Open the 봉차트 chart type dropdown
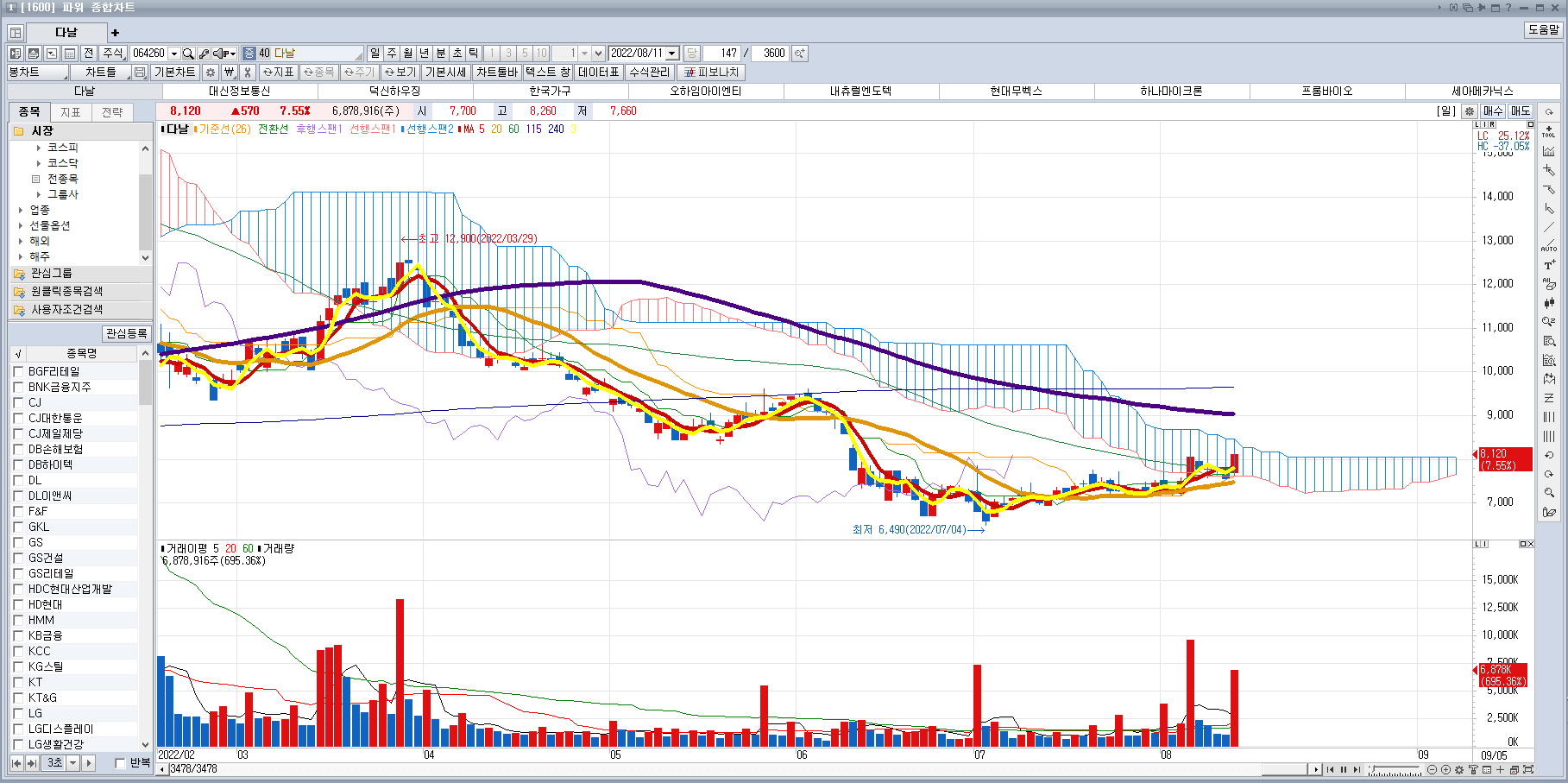Viewport: 1568px width, 783px height. (36, 73)
